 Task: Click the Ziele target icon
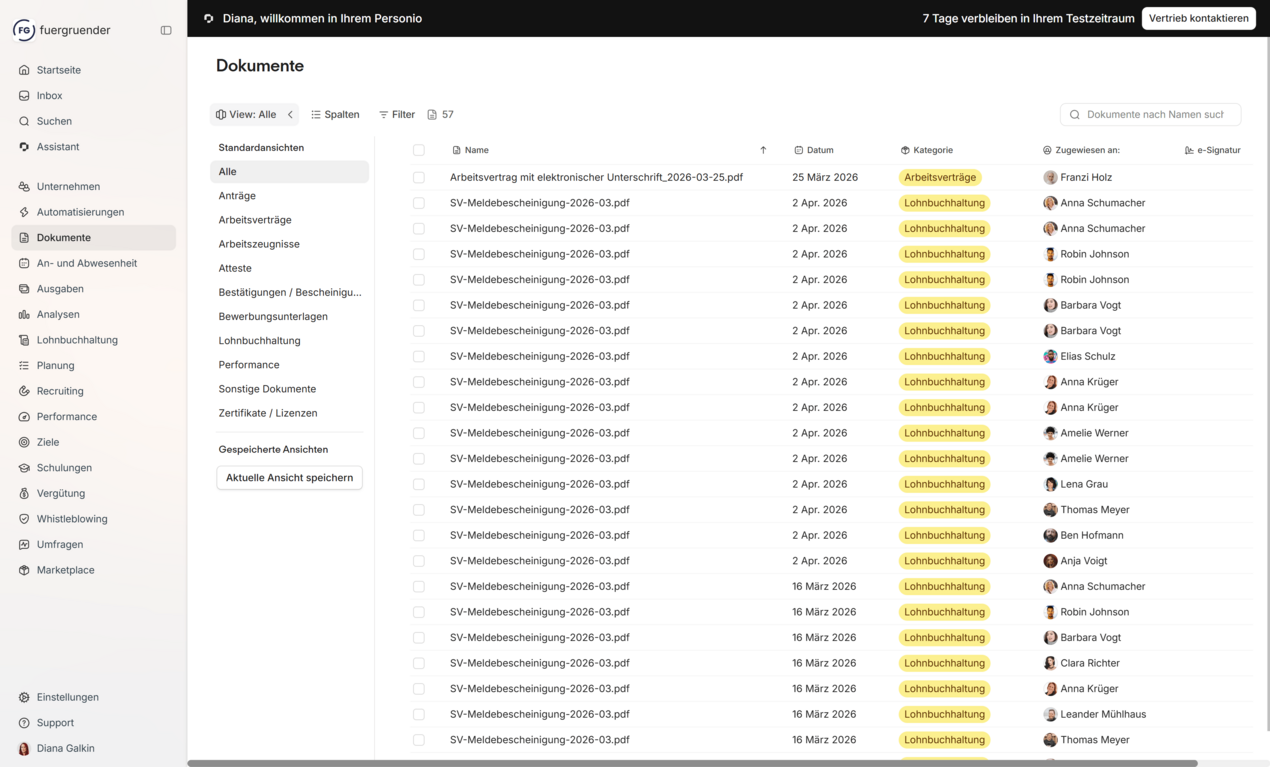coord(24,442)
